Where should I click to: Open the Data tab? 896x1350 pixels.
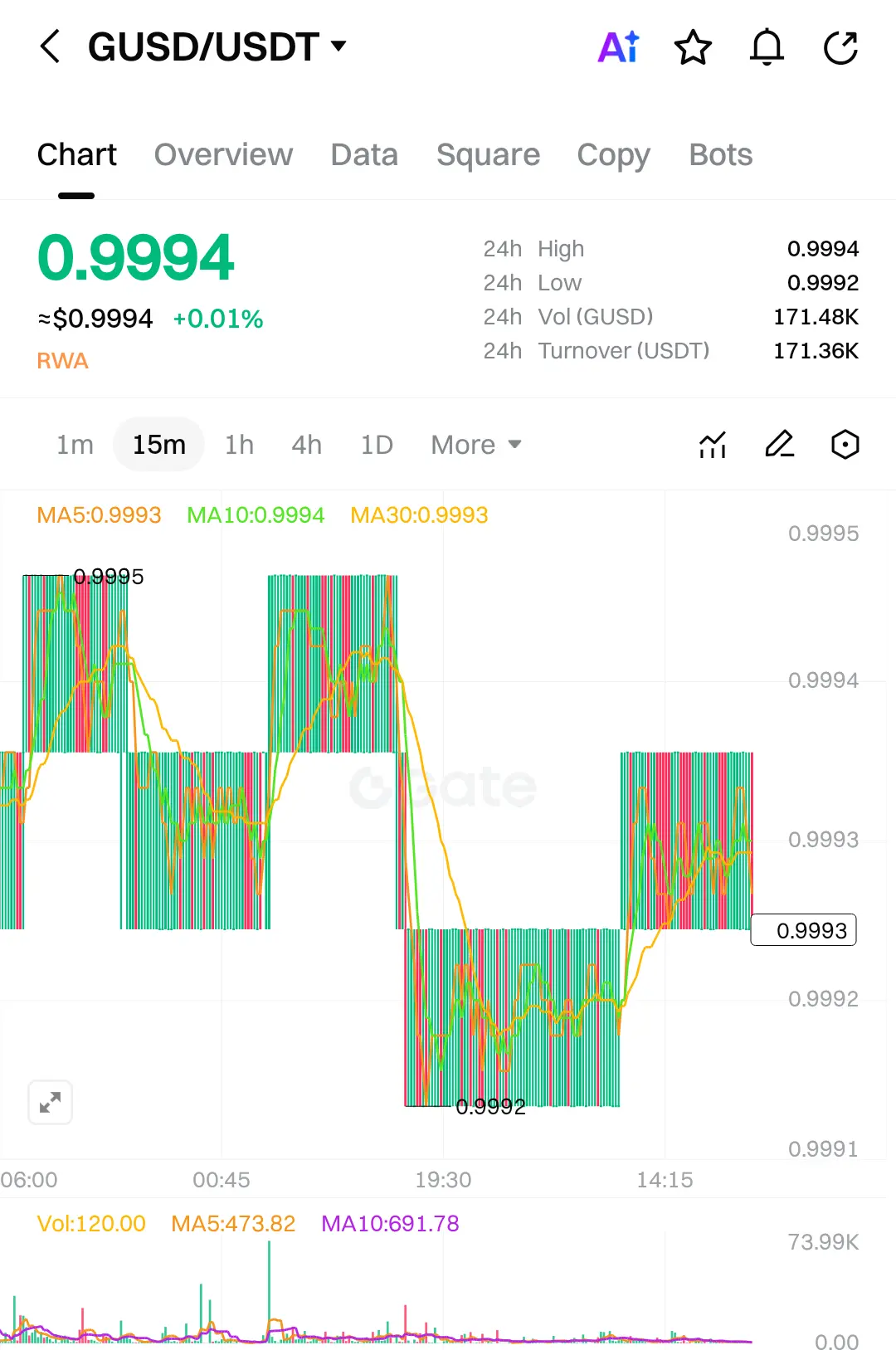coord(364,155)
